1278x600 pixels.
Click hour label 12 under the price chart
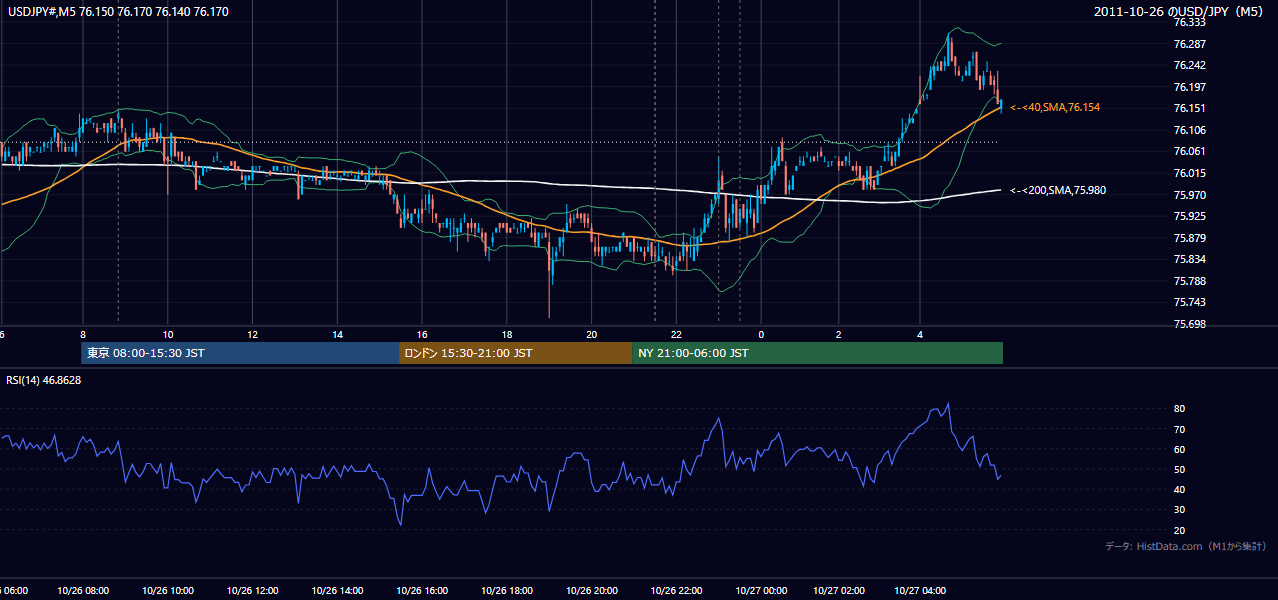(253, 334)
